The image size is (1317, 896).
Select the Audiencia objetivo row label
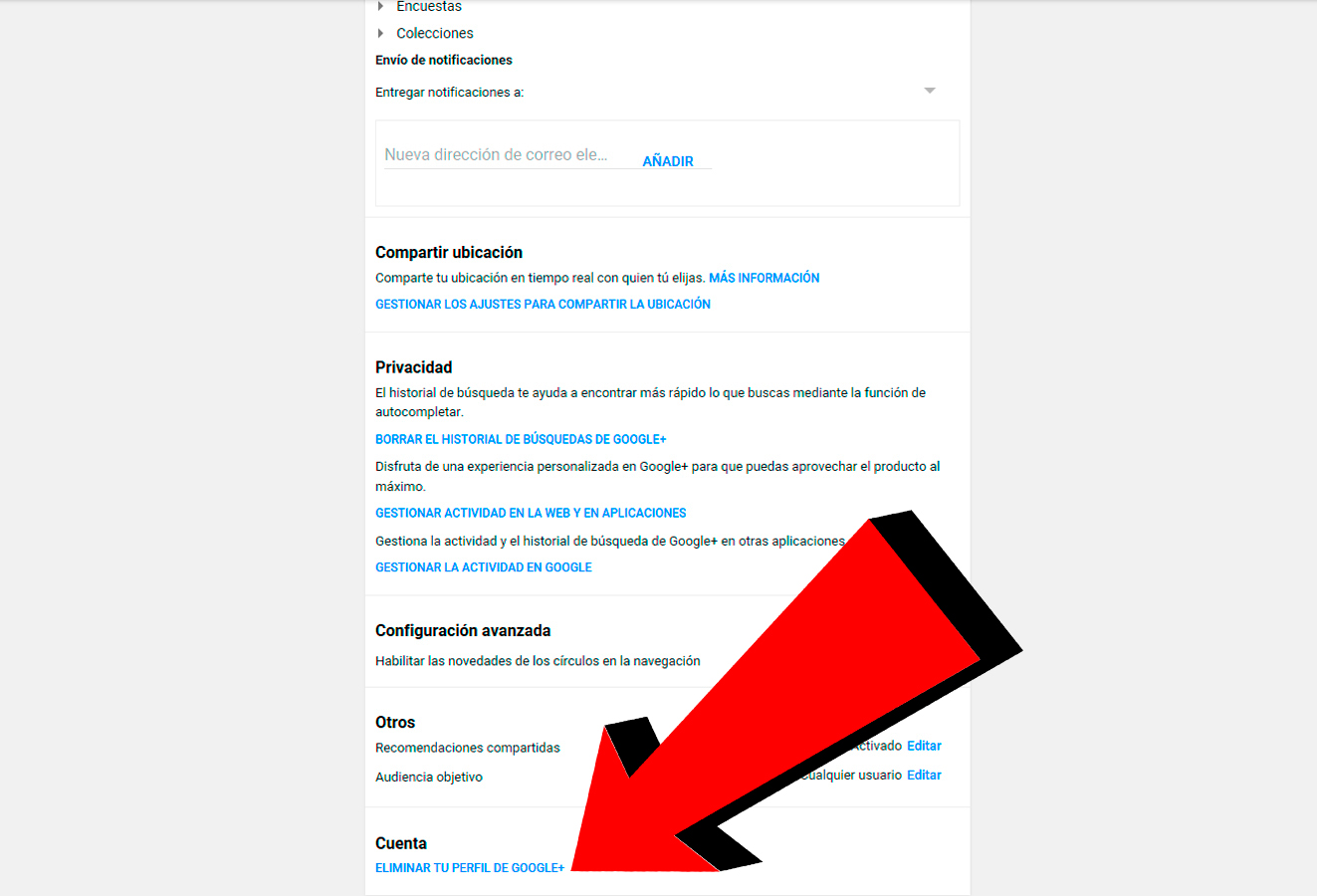tap(429, 778)
